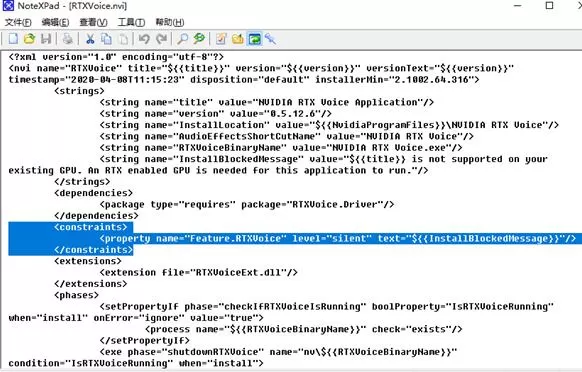Click the </strings> closing tag
The image size is (582, 372).
[x=82, y=182]
